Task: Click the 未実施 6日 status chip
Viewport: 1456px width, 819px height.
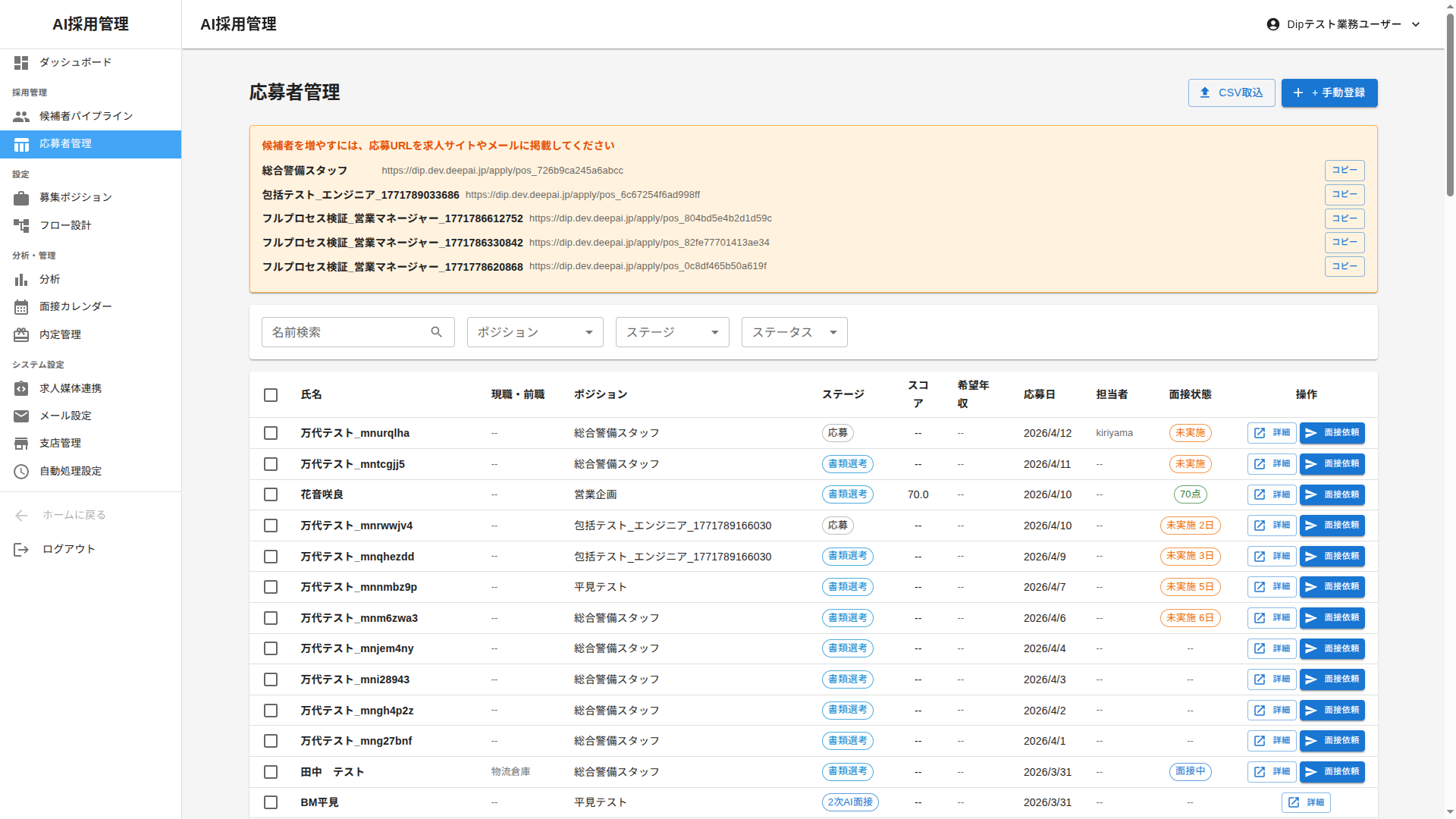Action: (1190, 618)
